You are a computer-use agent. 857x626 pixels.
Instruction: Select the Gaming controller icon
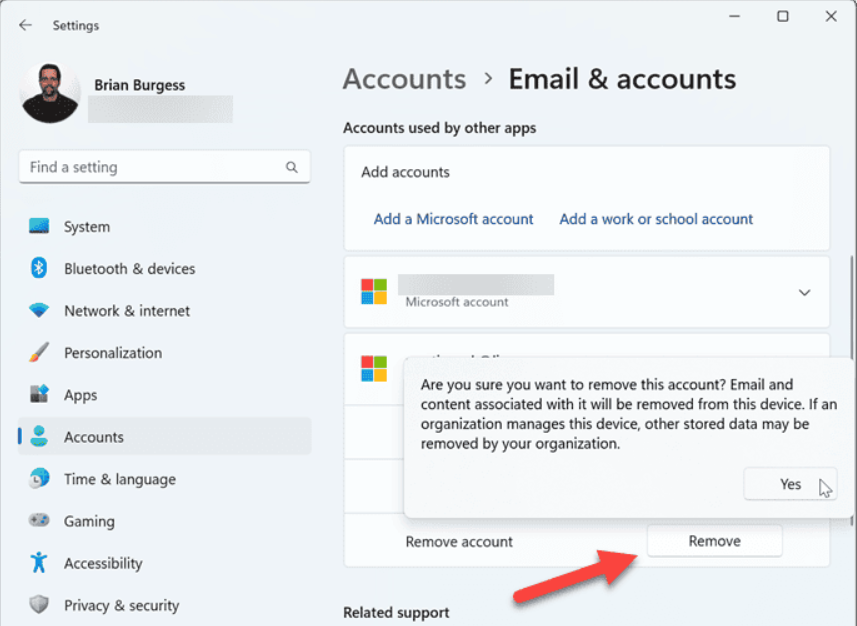(x=39, y=521)
